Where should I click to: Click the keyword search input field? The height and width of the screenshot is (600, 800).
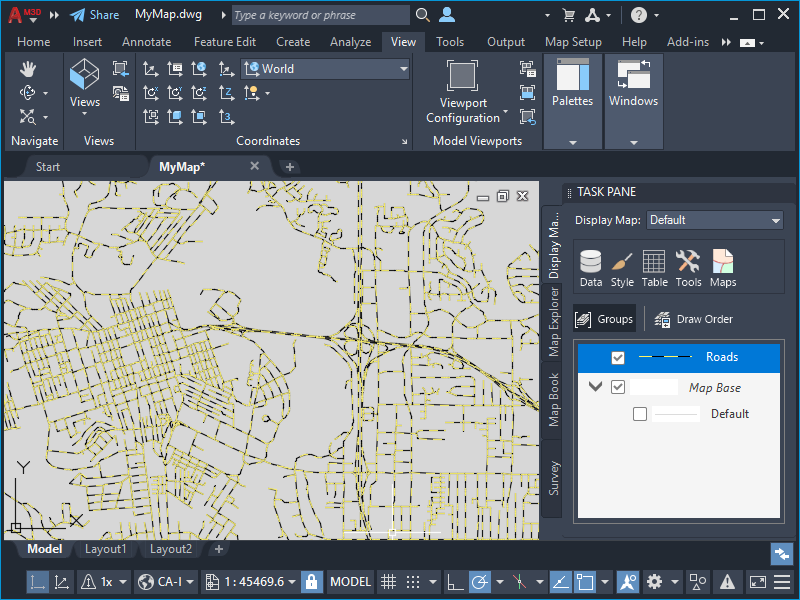[320, 15]
